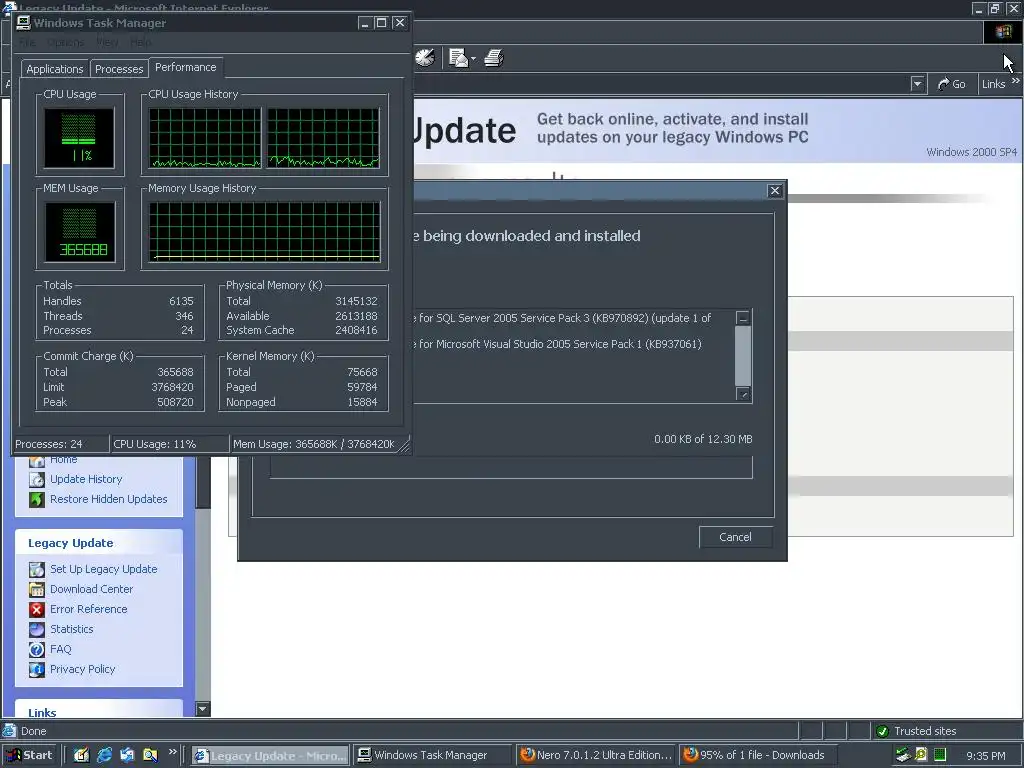Click the CPU Usage gauge showing 11%
This screenshot has width=1024, height=768.
79,138
